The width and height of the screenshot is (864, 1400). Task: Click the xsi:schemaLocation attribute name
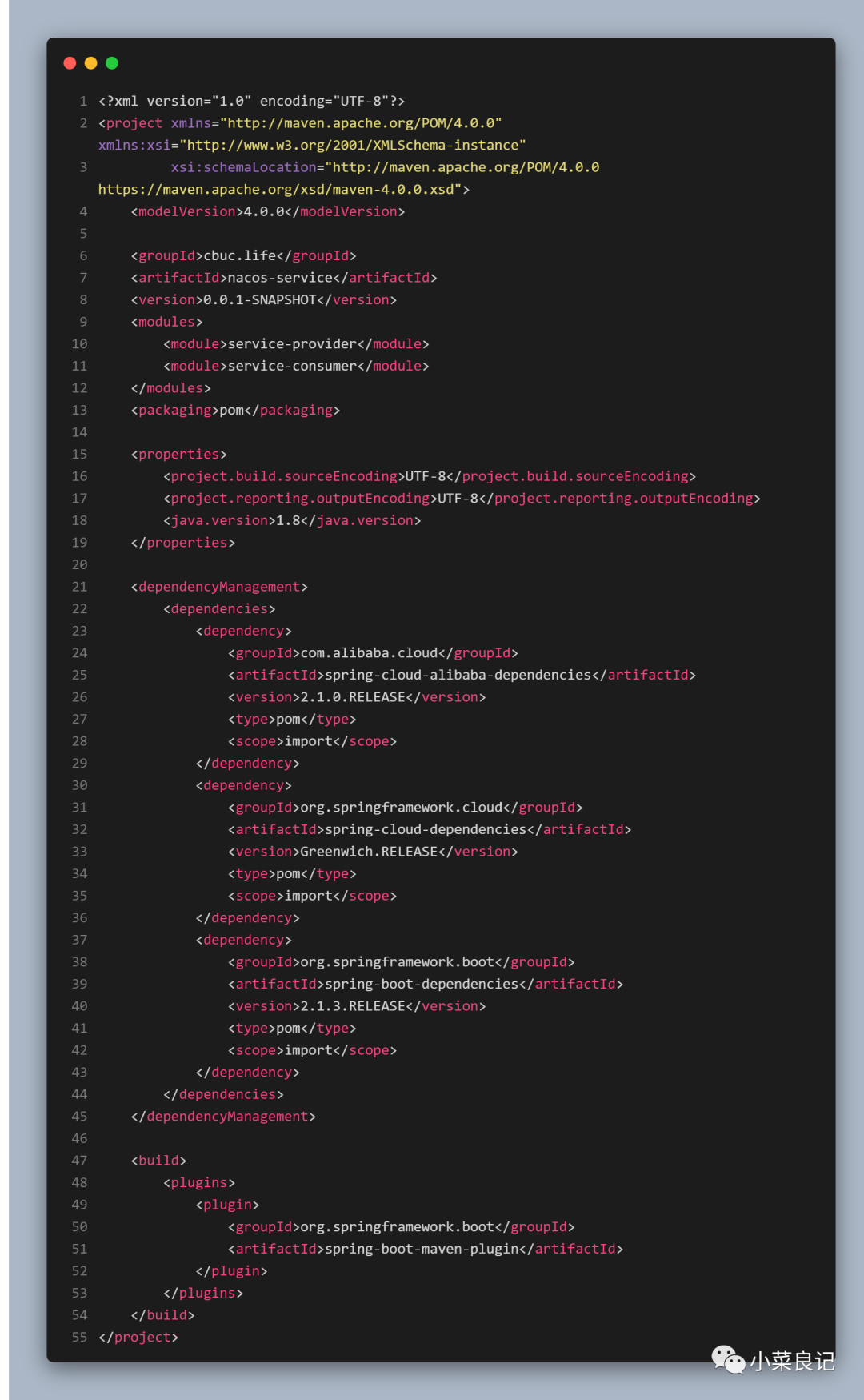244,167
